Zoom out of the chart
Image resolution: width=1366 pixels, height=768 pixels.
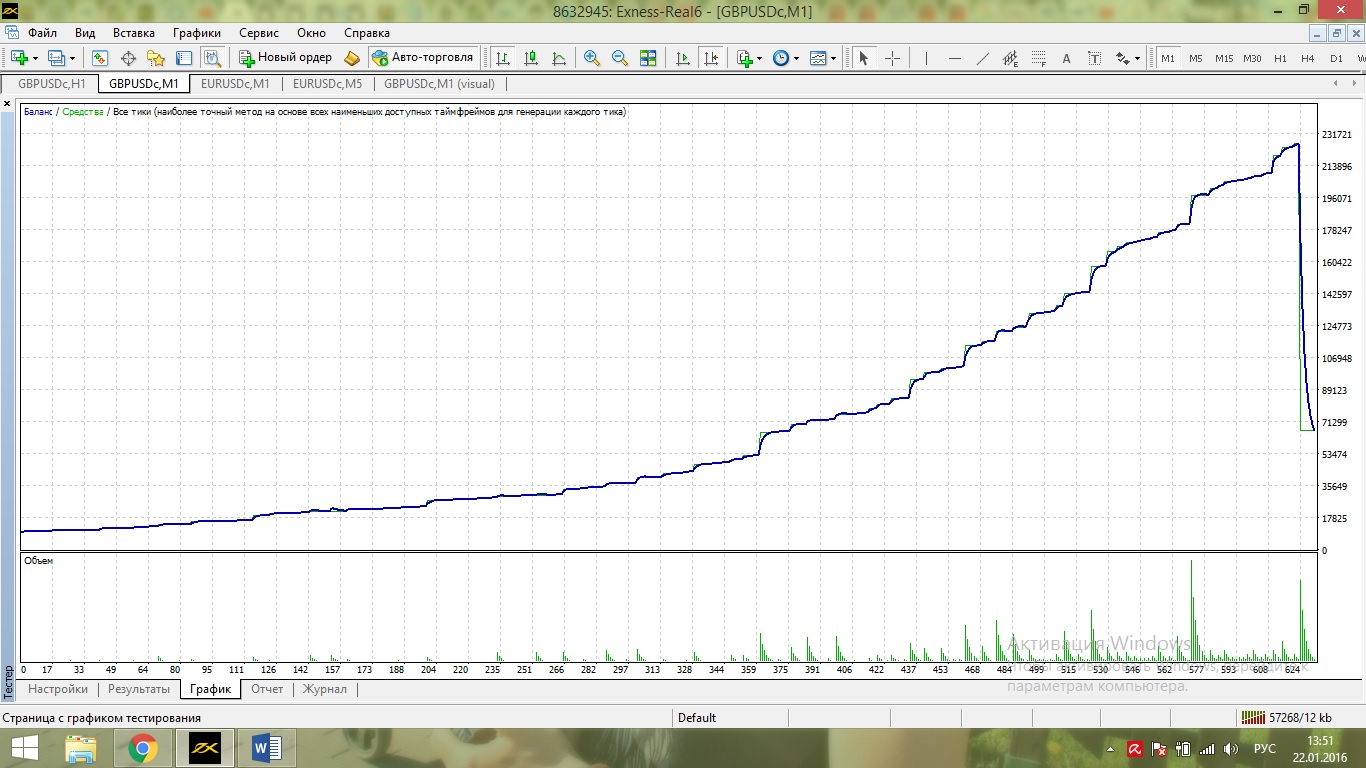[620, 58]
